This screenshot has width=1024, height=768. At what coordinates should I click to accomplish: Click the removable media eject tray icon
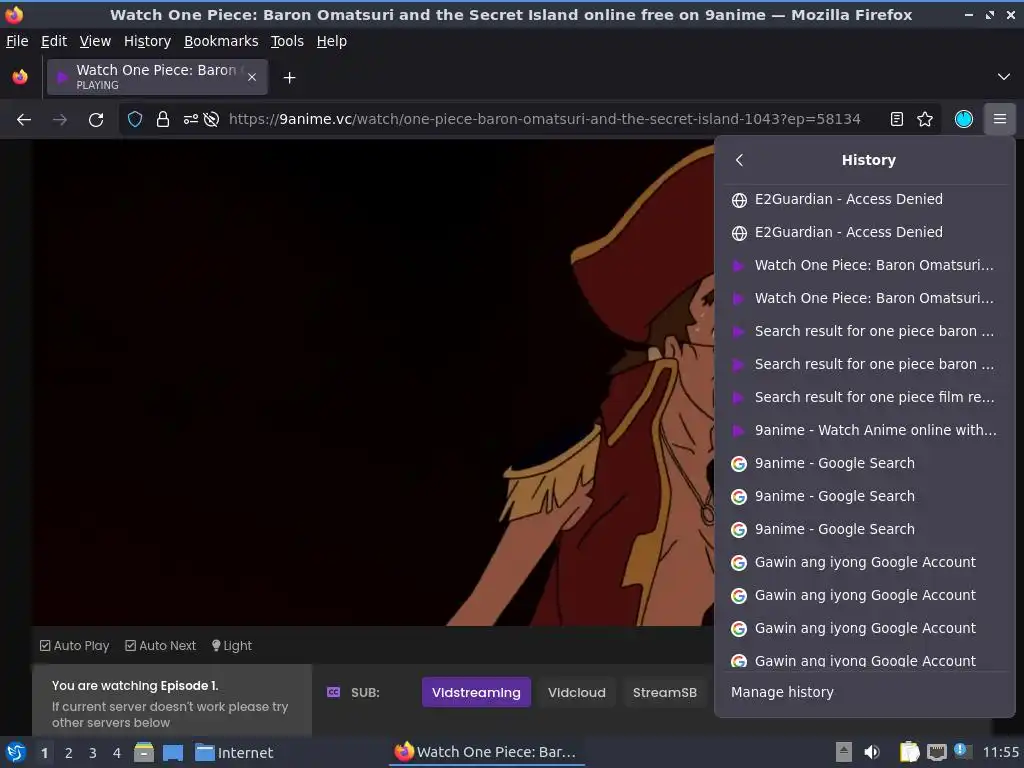[844, 752]
